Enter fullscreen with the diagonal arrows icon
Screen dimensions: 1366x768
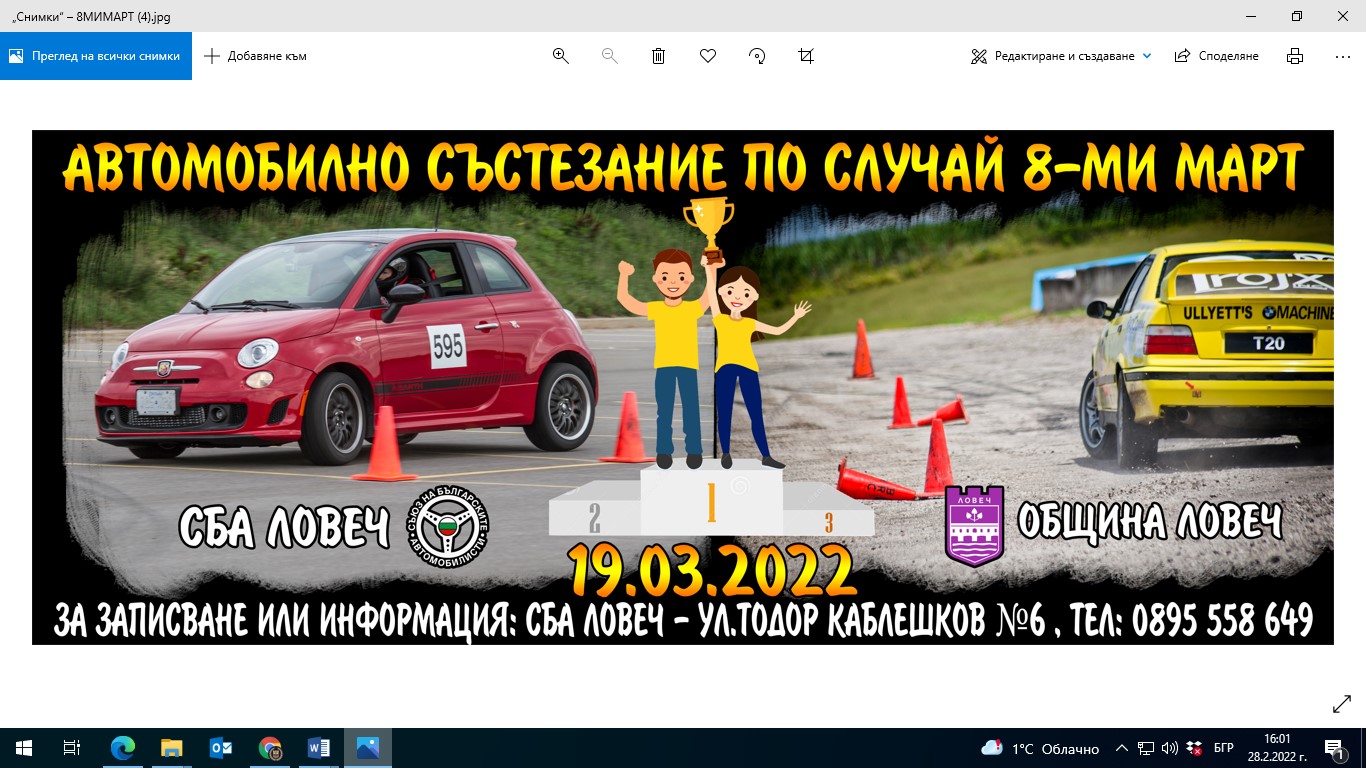(1342, 704)
